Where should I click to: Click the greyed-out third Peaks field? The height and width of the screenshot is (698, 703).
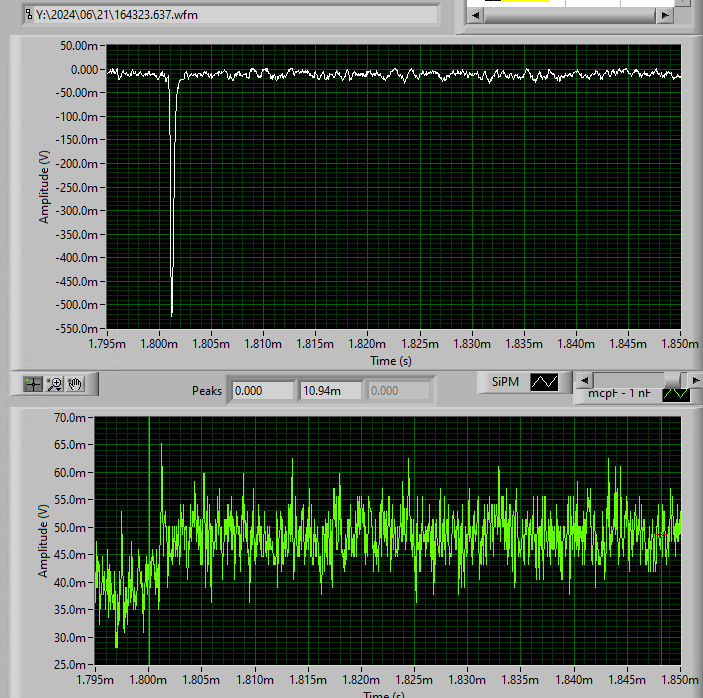(x=398, y=391)
